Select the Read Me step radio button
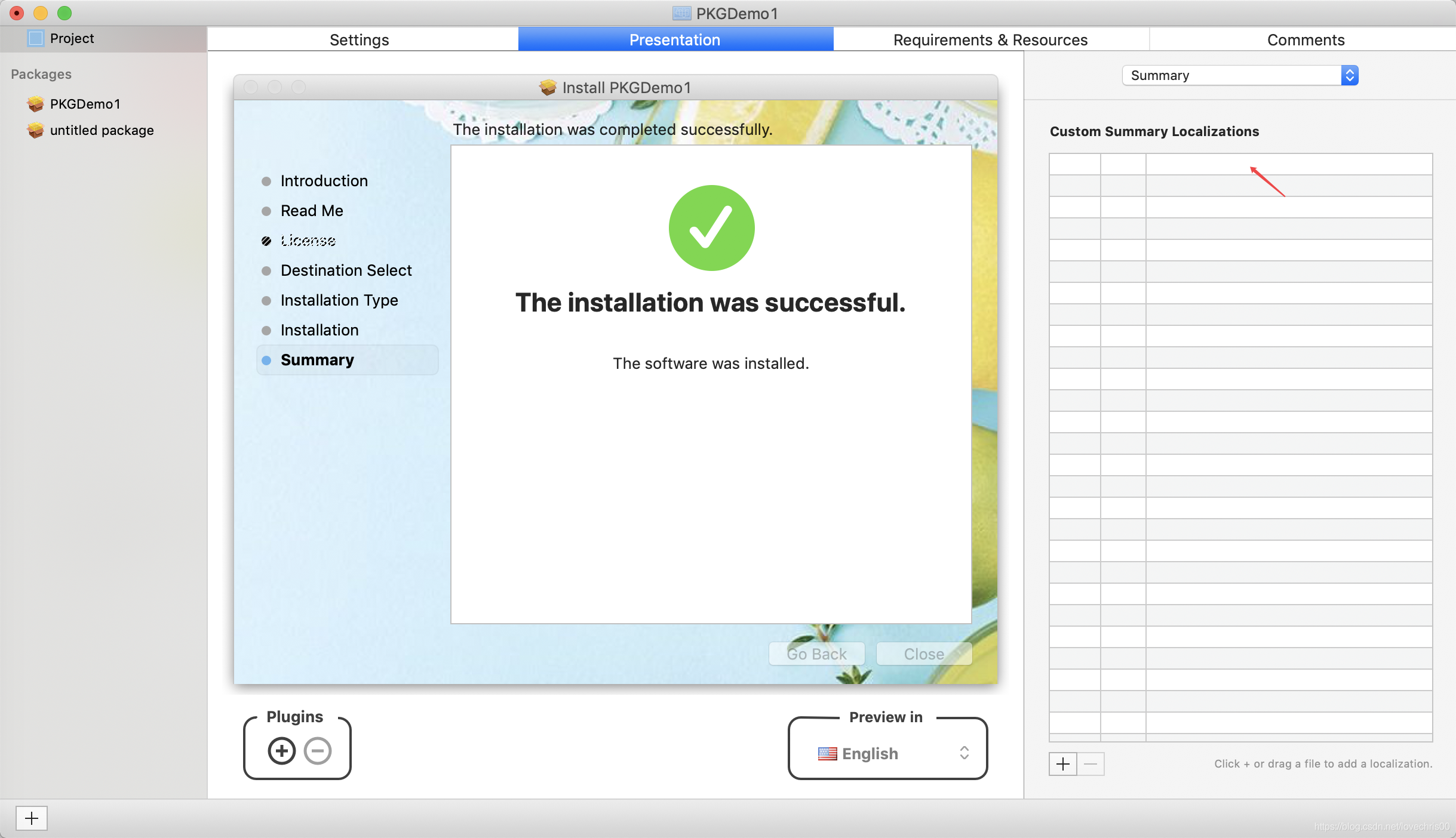The image size is (1456, 838). tap(267, 211)
